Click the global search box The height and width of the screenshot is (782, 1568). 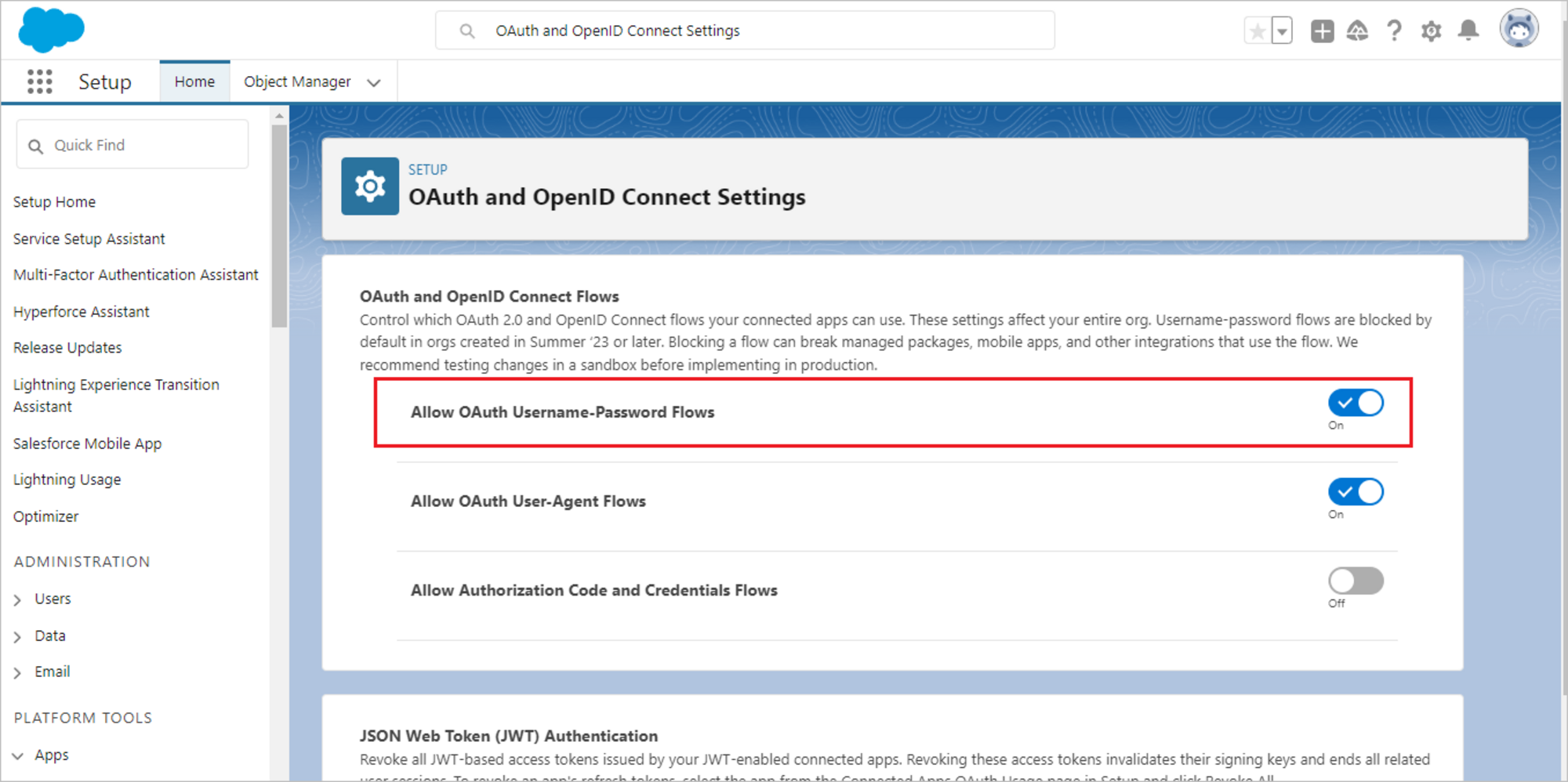point(745,31)
